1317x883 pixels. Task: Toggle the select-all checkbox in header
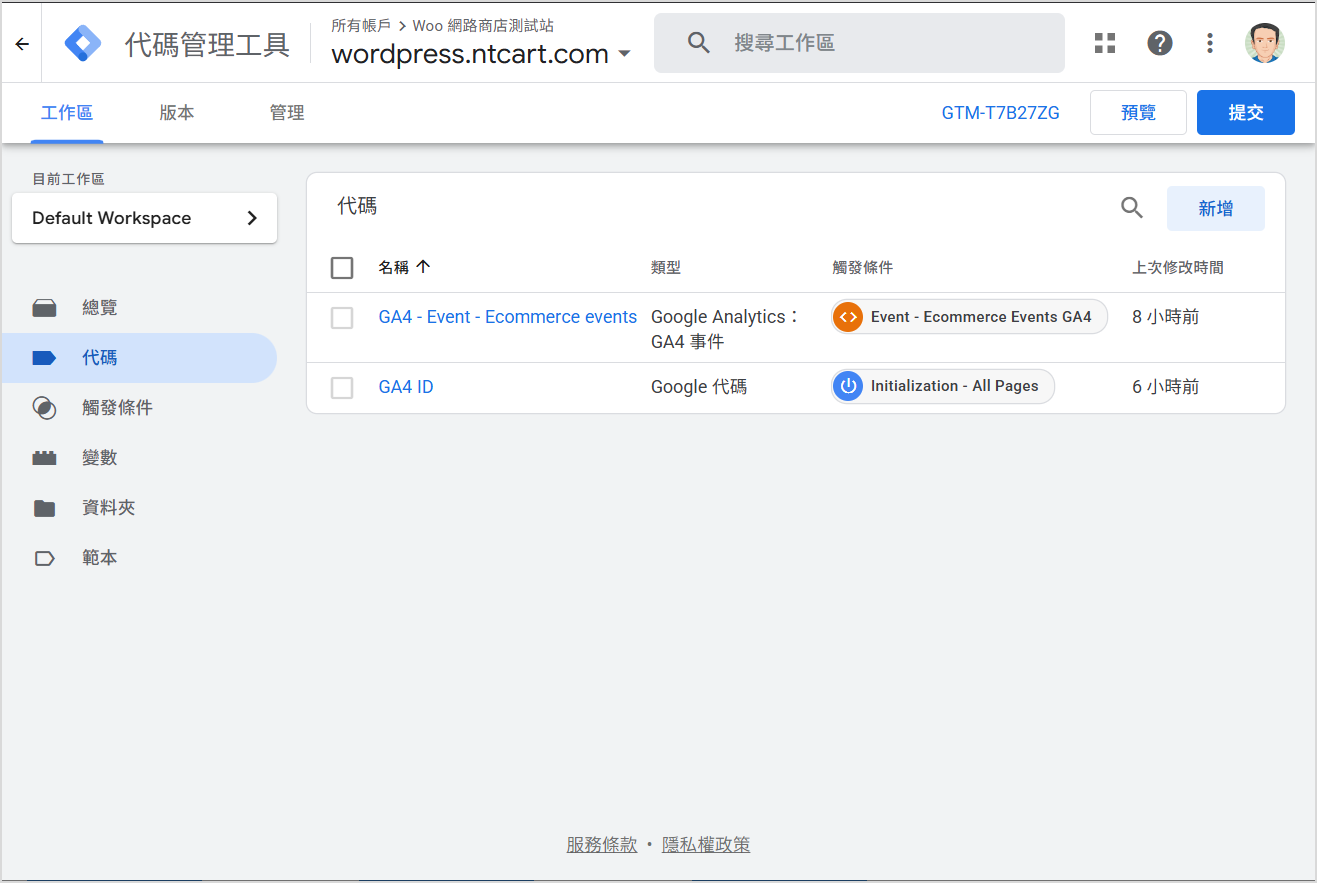[x=342, y=268]
